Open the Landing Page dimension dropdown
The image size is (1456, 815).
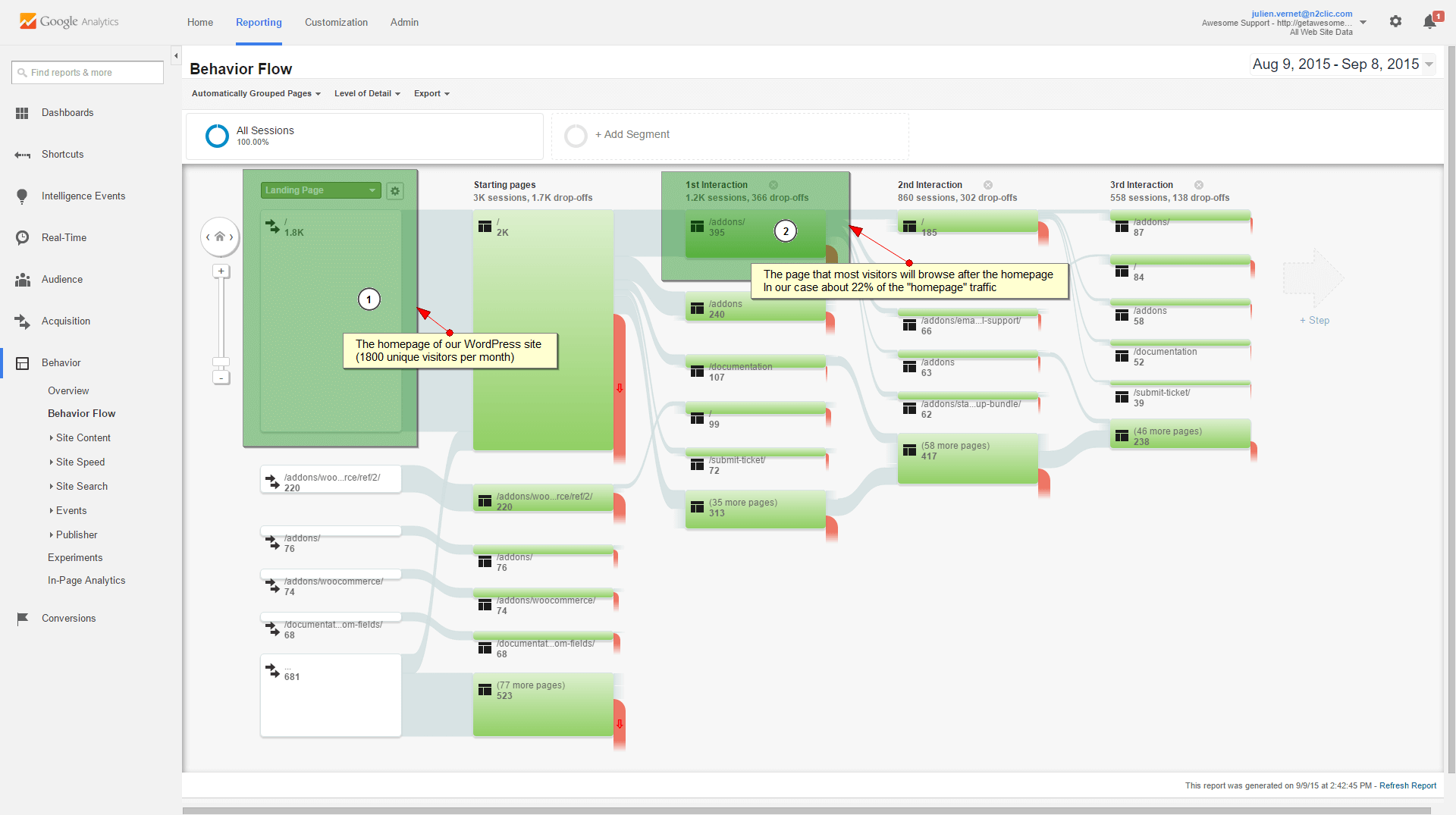click(321, 191)
